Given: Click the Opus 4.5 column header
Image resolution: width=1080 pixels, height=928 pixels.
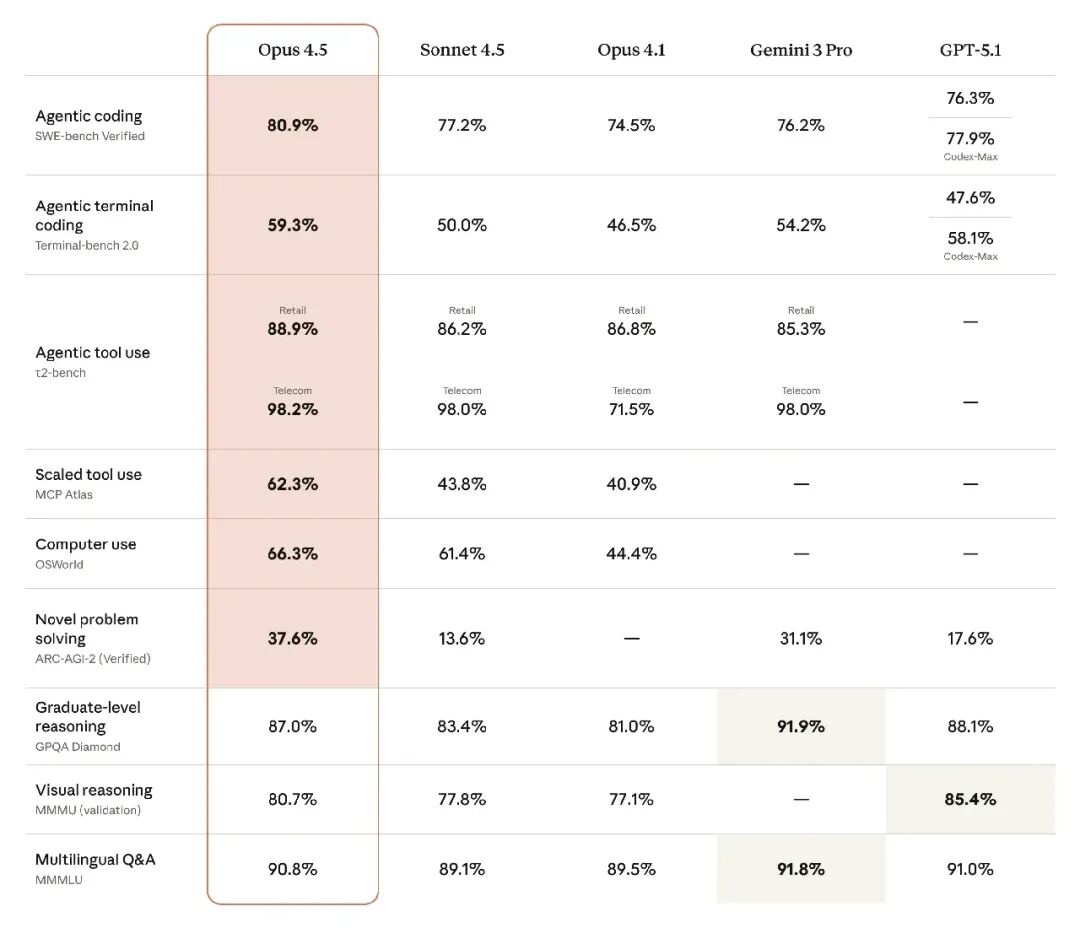Looking at the screenshot, I should click(292, 50).
